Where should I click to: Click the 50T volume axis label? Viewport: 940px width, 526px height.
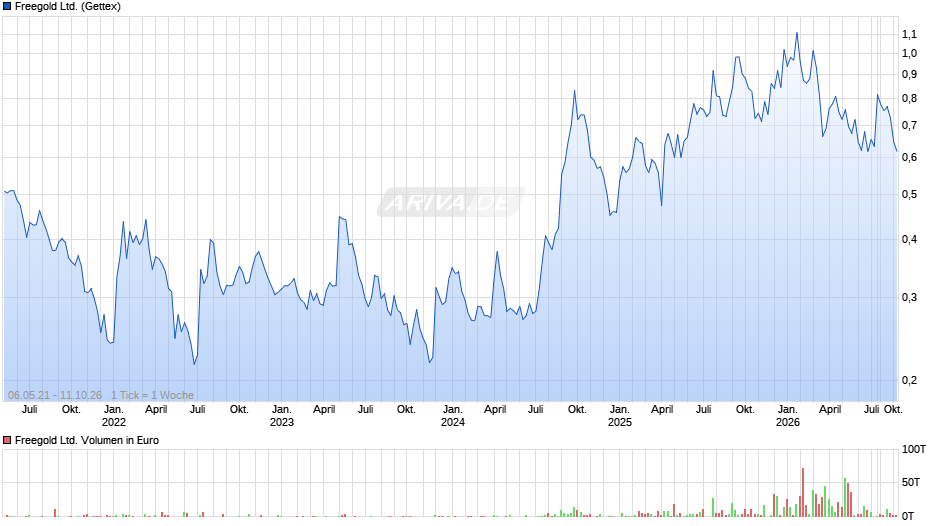pos(911,482)
